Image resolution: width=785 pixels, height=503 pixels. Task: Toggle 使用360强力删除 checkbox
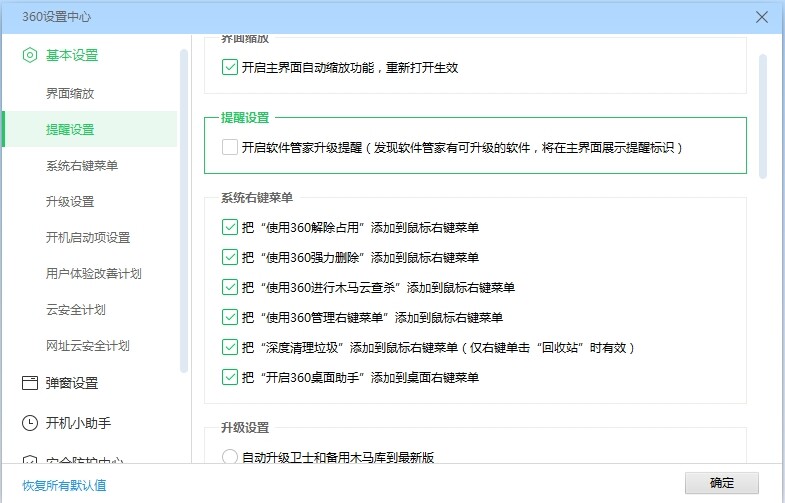pyautogui.click(x=229, y=257)
